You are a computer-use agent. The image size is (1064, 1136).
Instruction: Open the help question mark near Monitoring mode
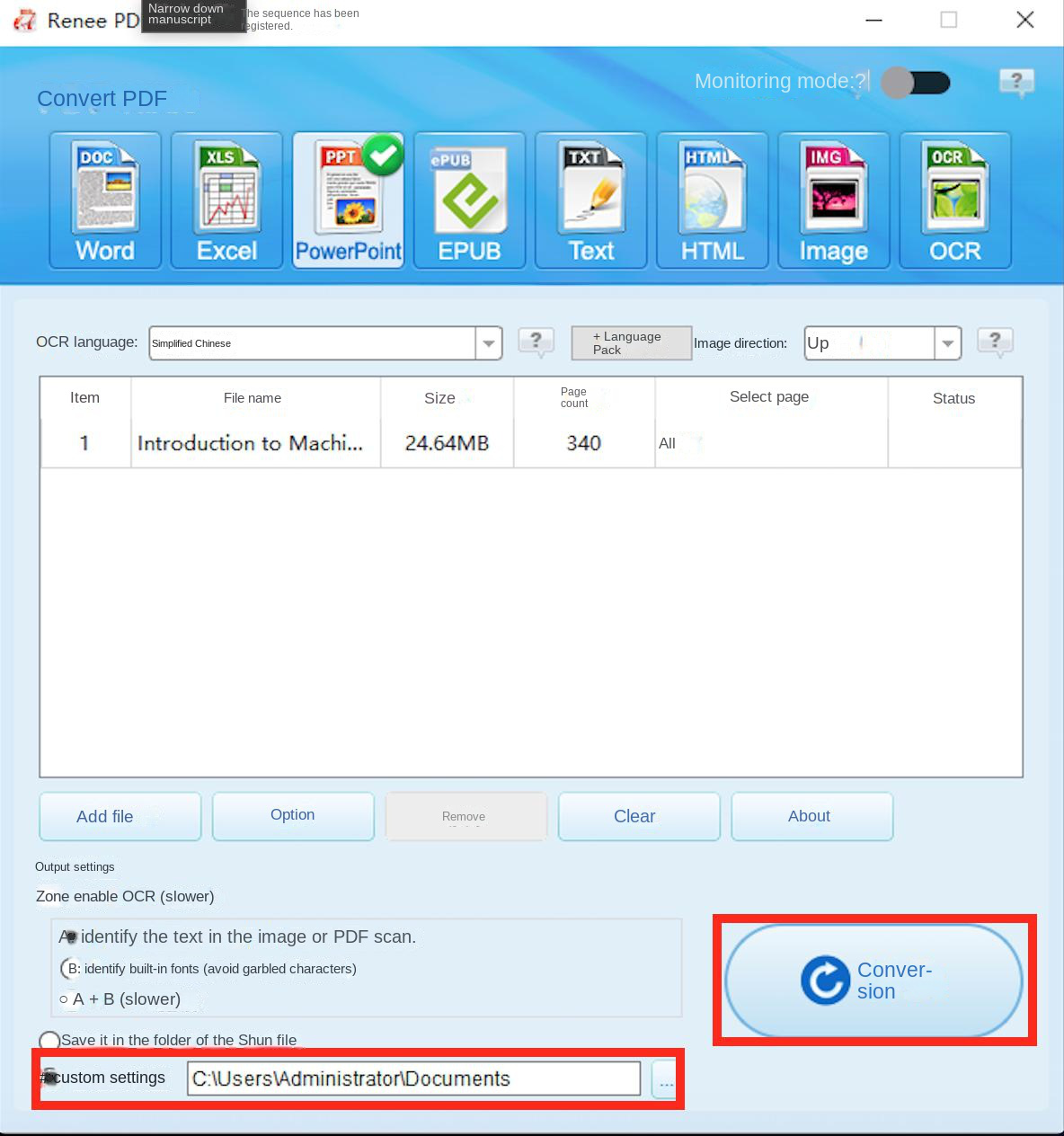point(1016,82)
